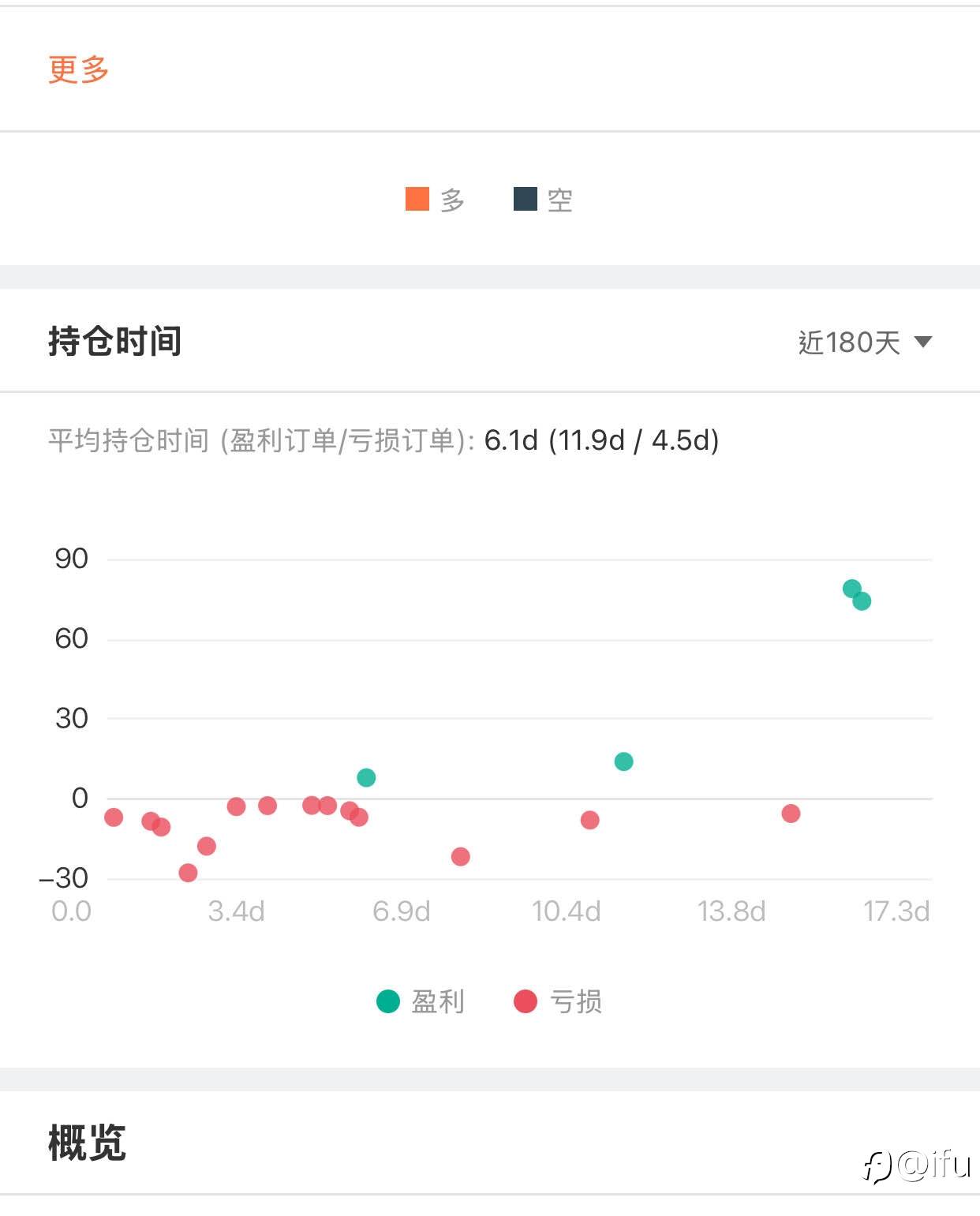
Task: Click the 概览 section heading
Action: click(x=87, y=1143)
